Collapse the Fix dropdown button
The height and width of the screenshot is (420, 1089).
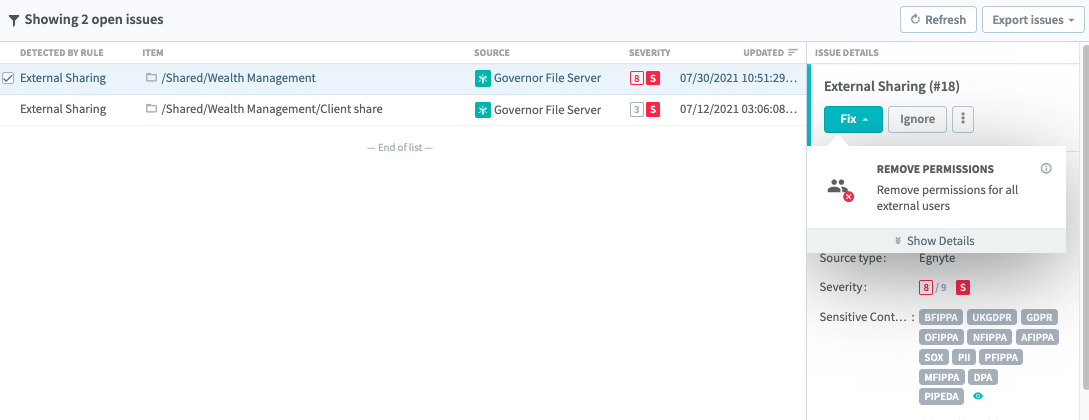pyautogui.click(x=853, y=119)
